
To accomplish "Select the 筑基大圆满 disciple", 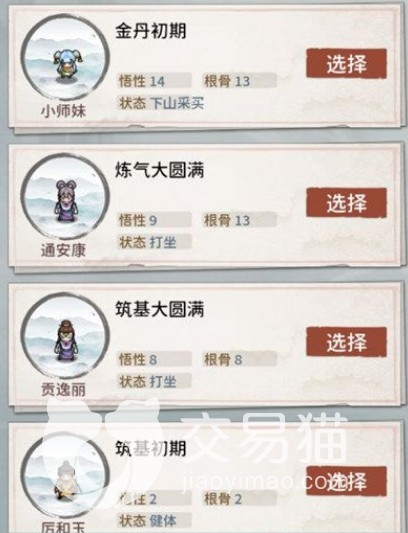I will coord(346,342).
